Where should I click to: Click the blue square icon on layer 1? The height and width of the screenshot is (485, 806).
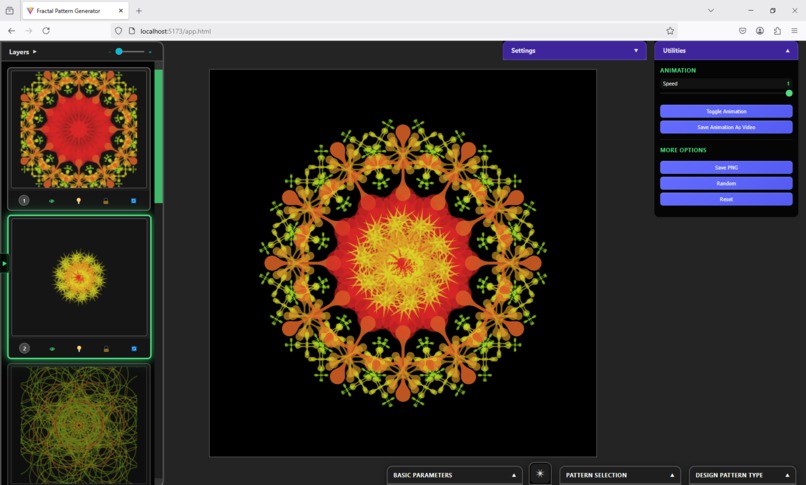134,201
